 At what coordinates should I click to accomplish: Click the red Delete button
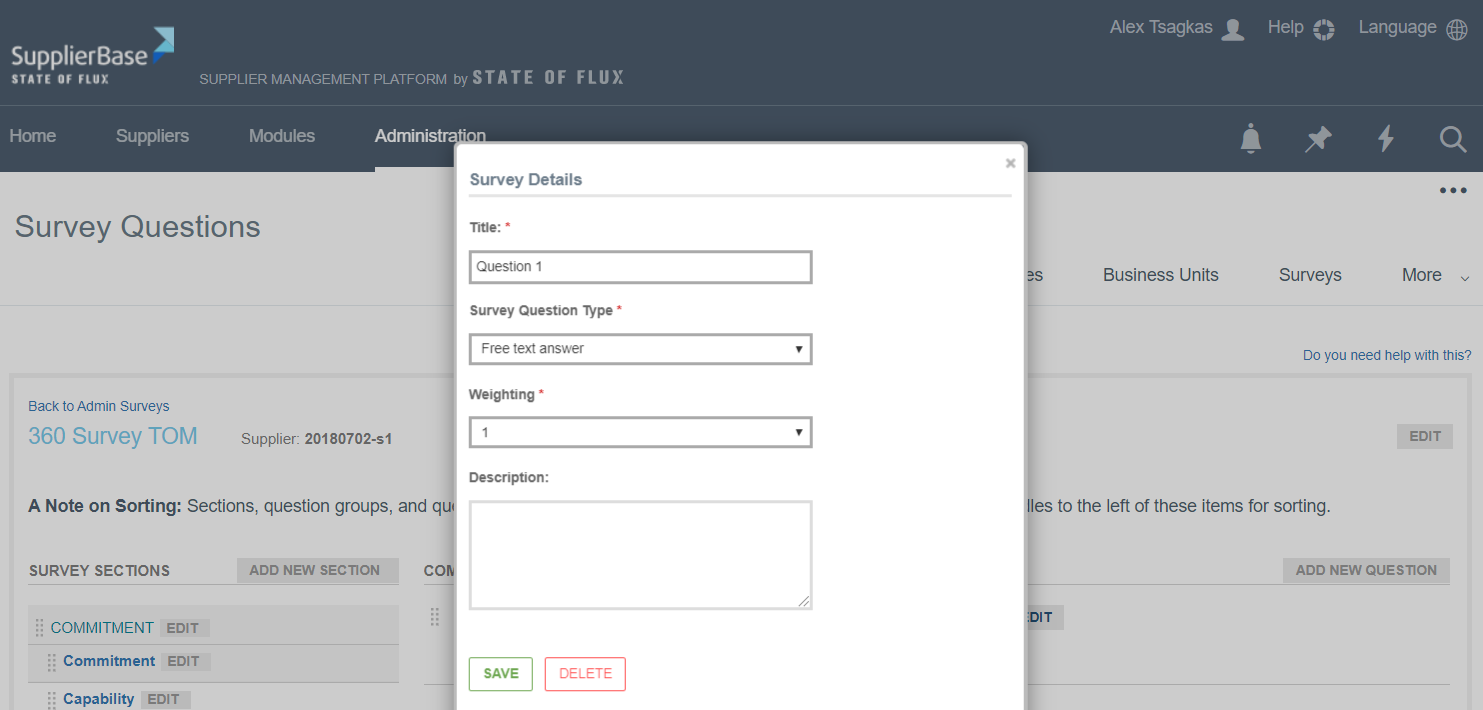click(585, 674)
